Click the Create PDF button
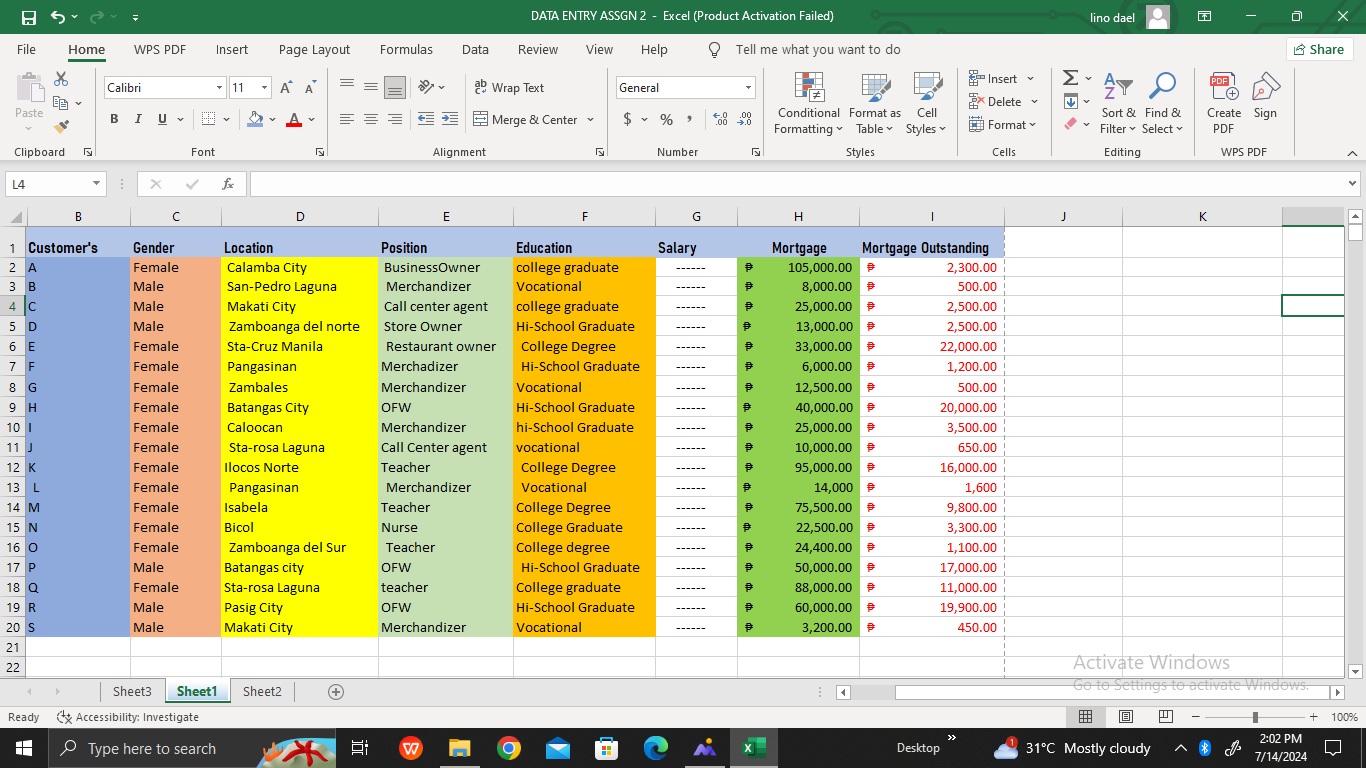The width and height of the screenshot is (1366, 768). coord(1223,100)
